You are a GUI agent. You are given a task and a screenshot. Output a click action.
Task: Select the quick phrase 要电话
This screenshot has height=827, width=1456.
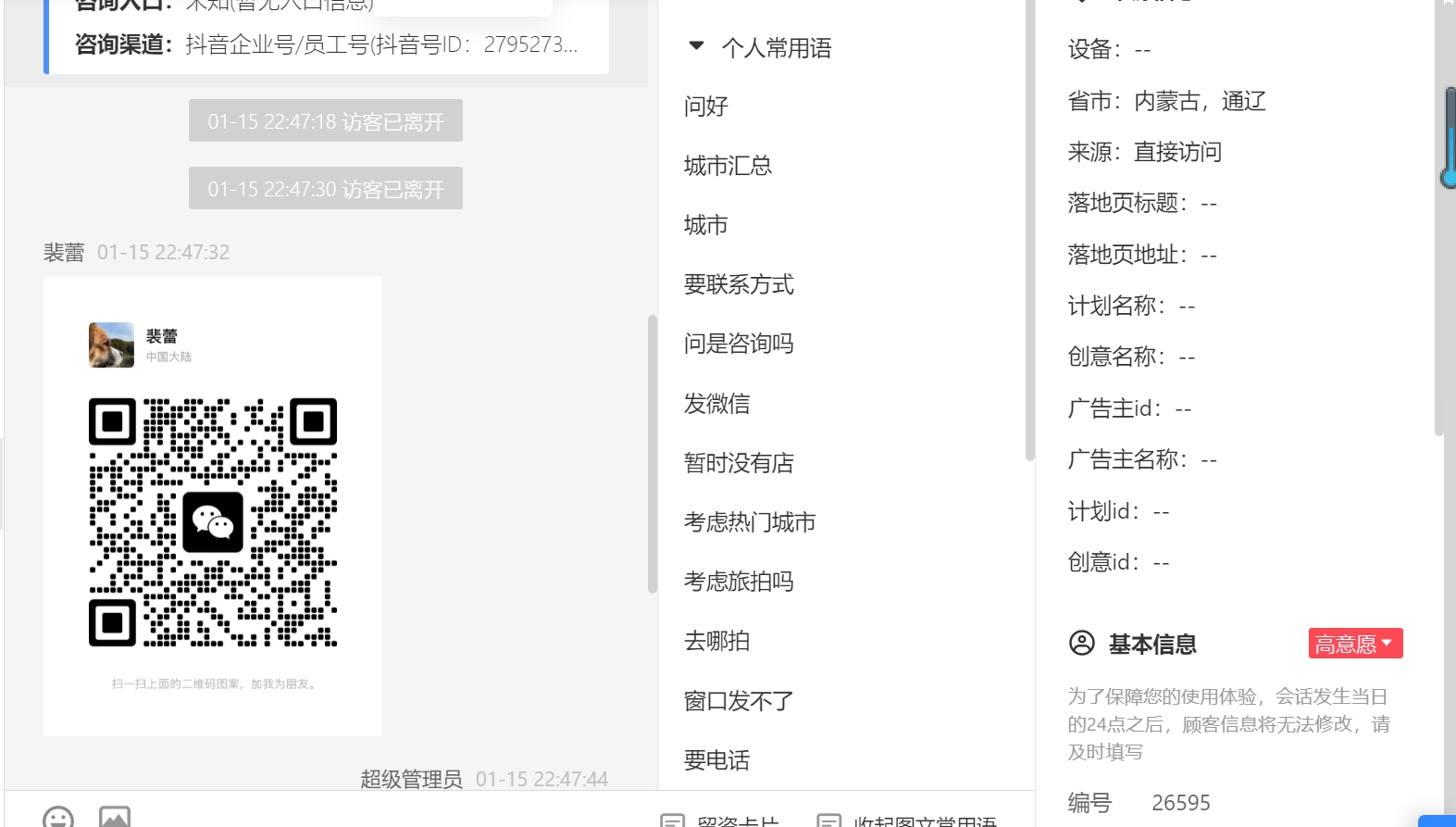[x=717, y=760]
